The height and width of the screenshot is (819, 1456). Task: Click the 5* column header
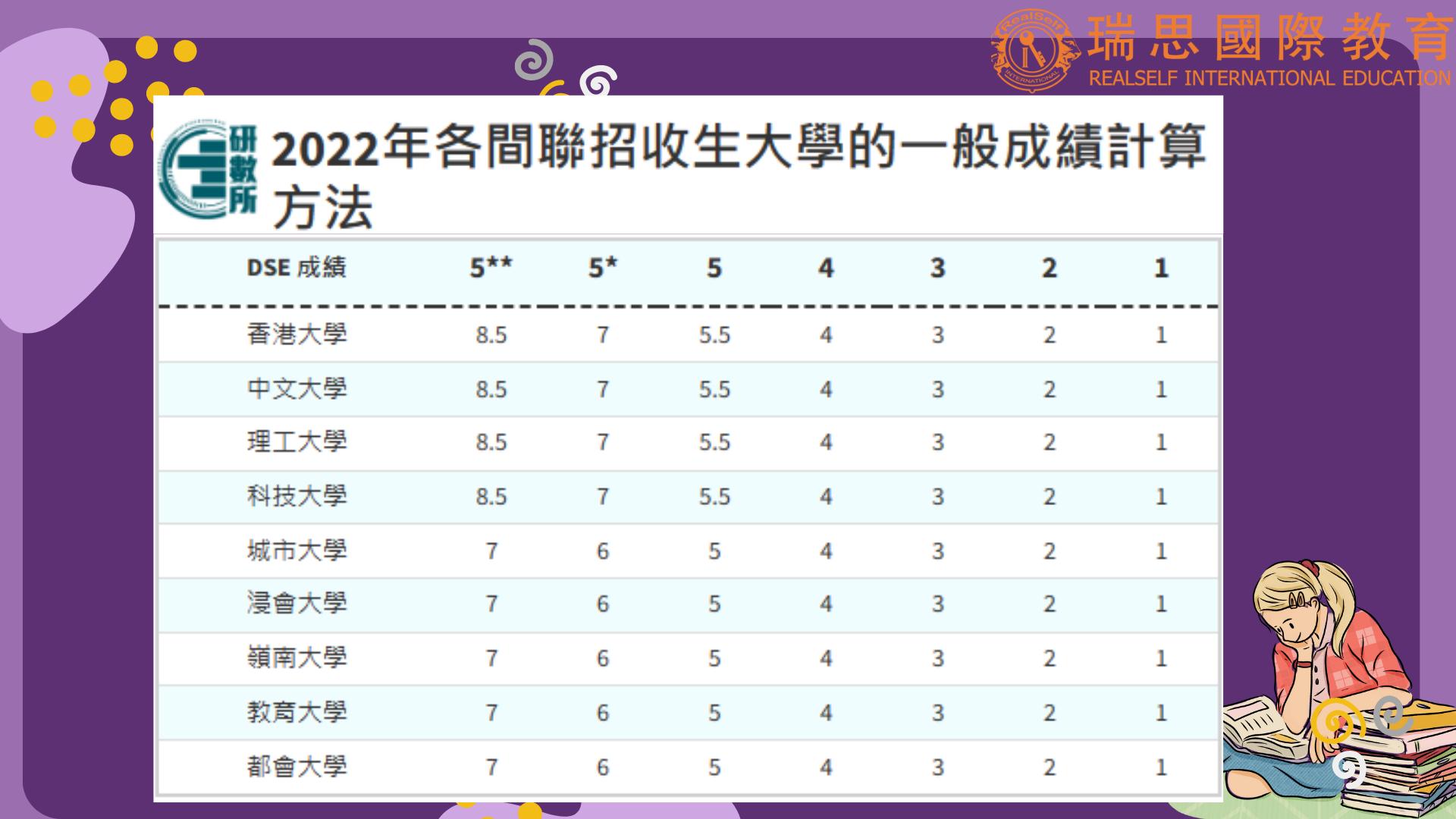[603, 267]
